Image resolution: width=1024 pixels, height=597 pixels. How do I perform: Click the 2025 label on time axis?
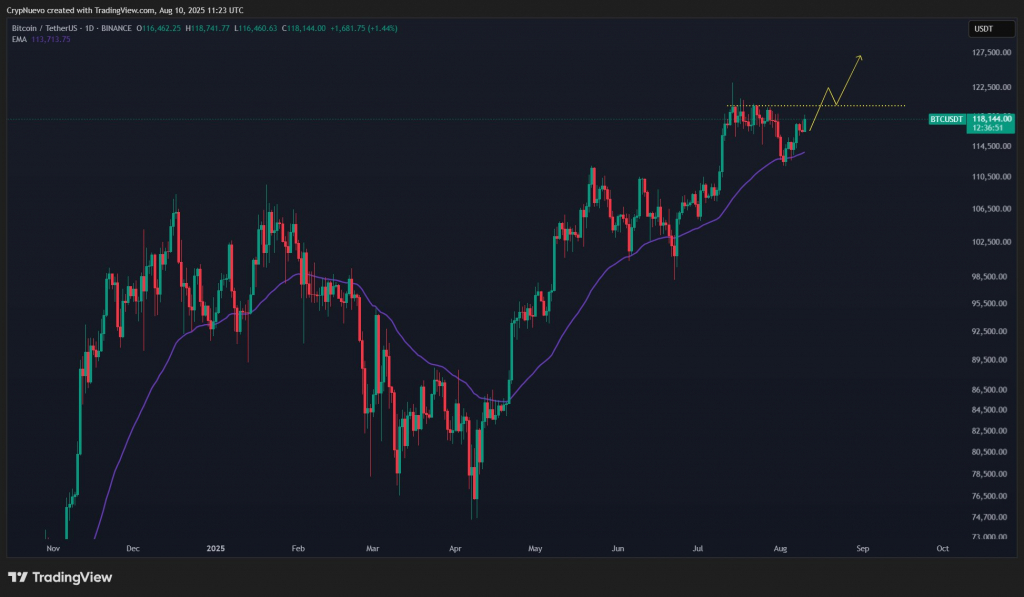[x=216, y=549]
